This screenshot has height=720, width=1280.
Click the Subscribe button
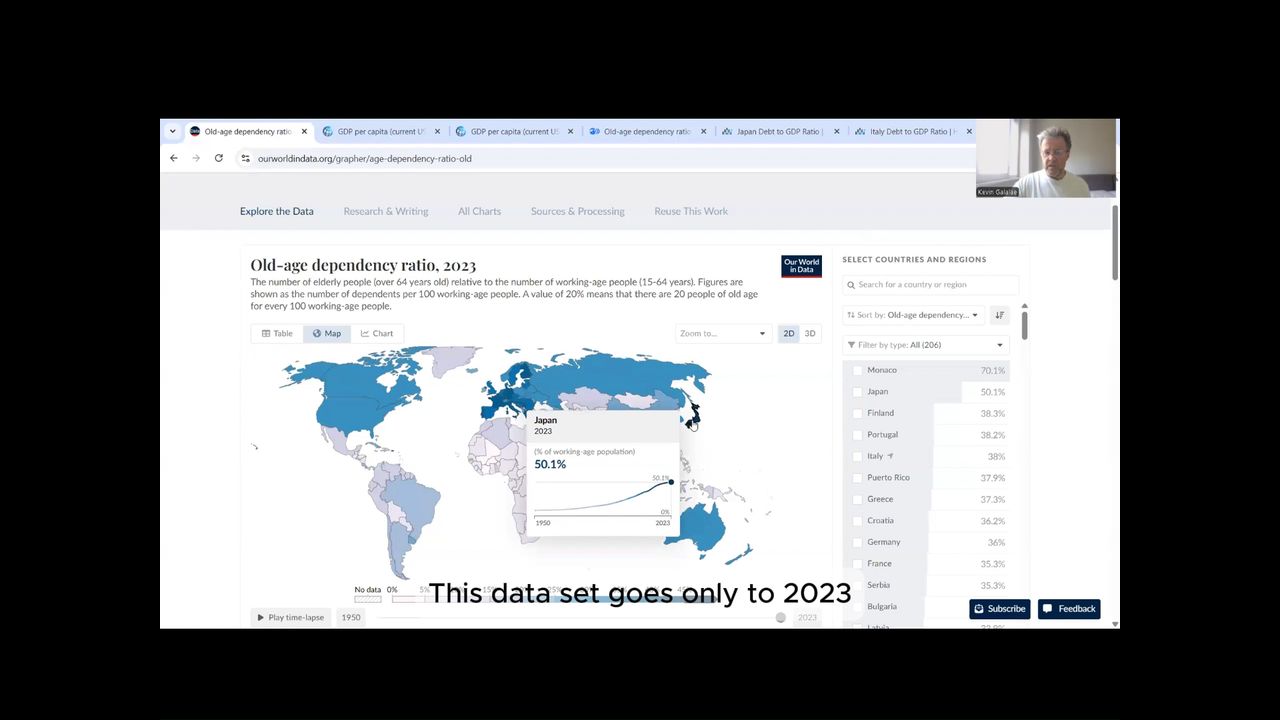point(999,608)
